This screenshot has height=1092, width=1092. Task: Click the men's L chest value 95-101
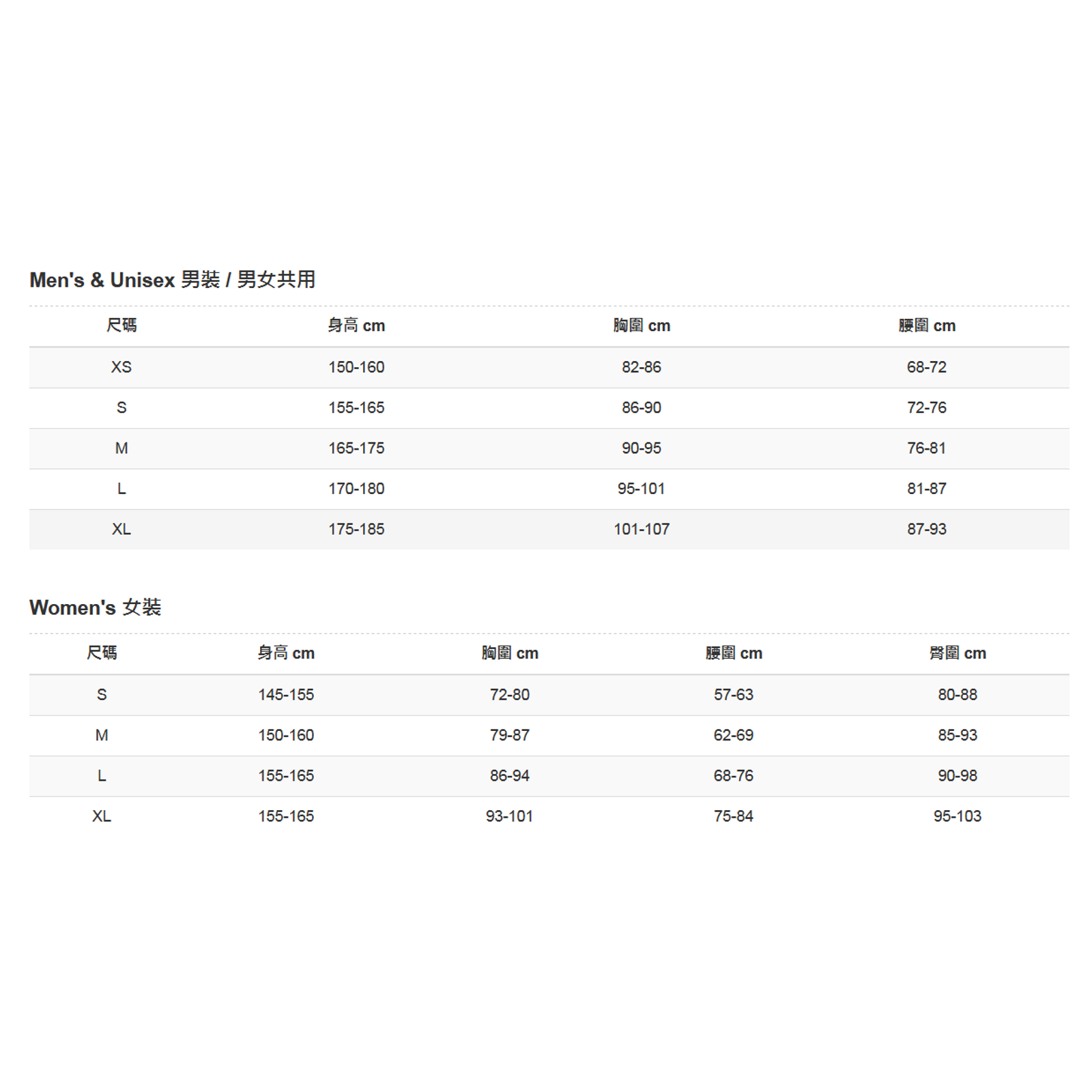point(641,489)
